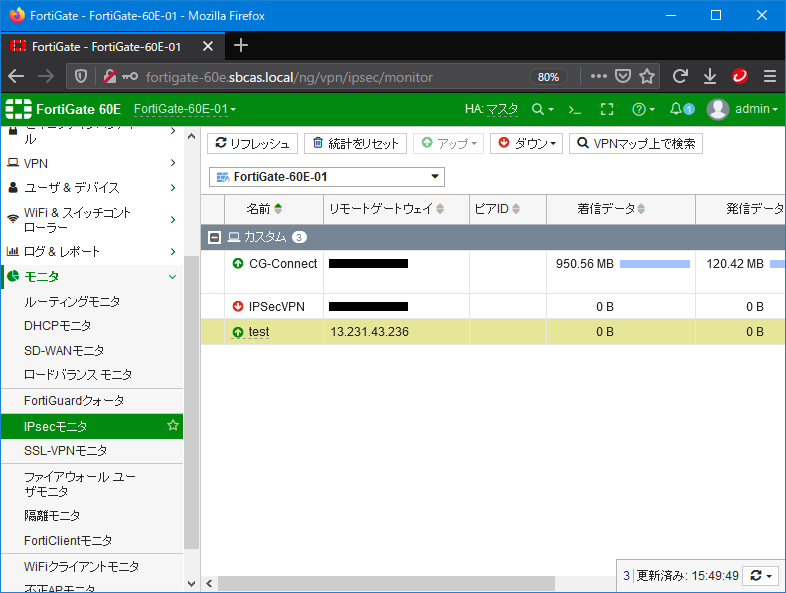786x593 pixels.
Task: Open the ダウン dropdown button
Action: (526, 143)
